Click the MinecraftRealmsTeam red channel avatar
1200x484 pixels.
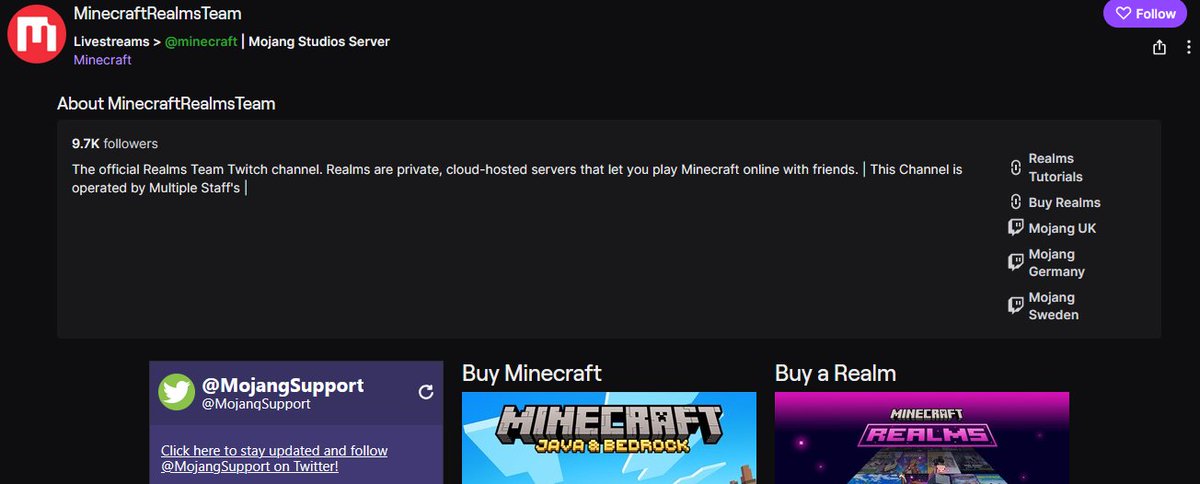(x=37, y=35)
